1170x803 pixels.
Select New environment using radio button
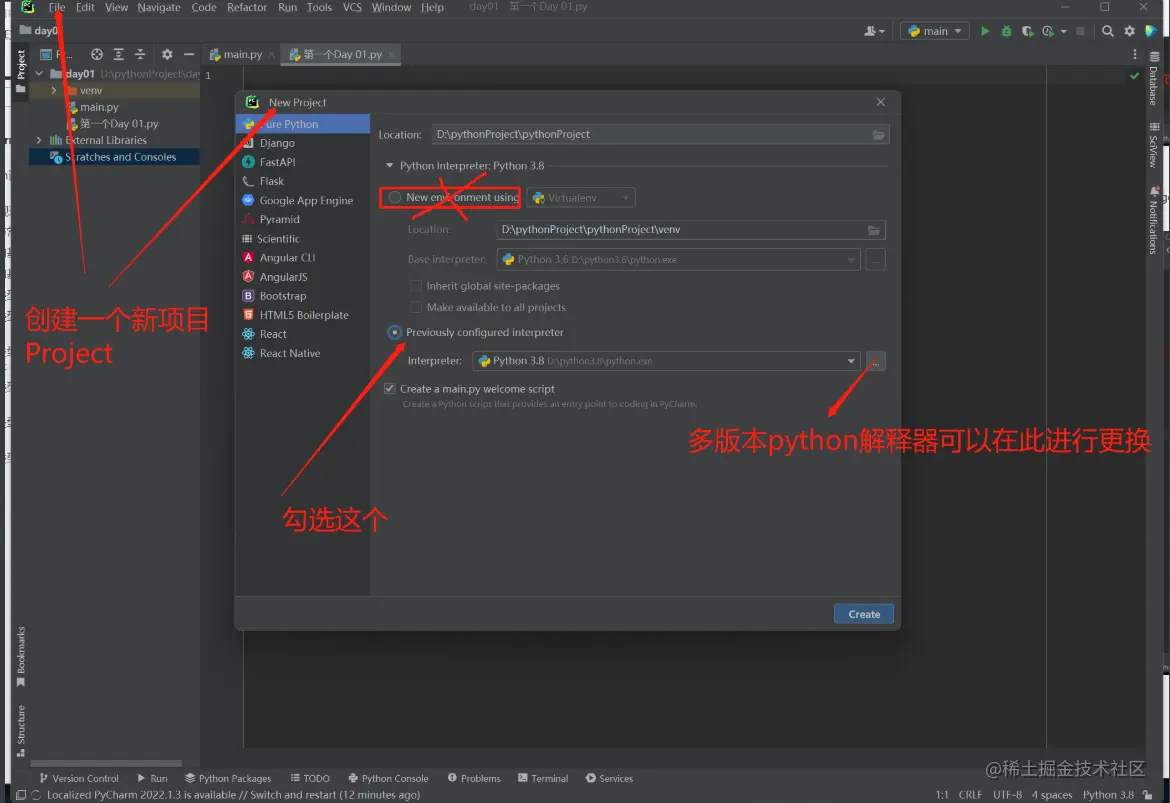[395, 198]
